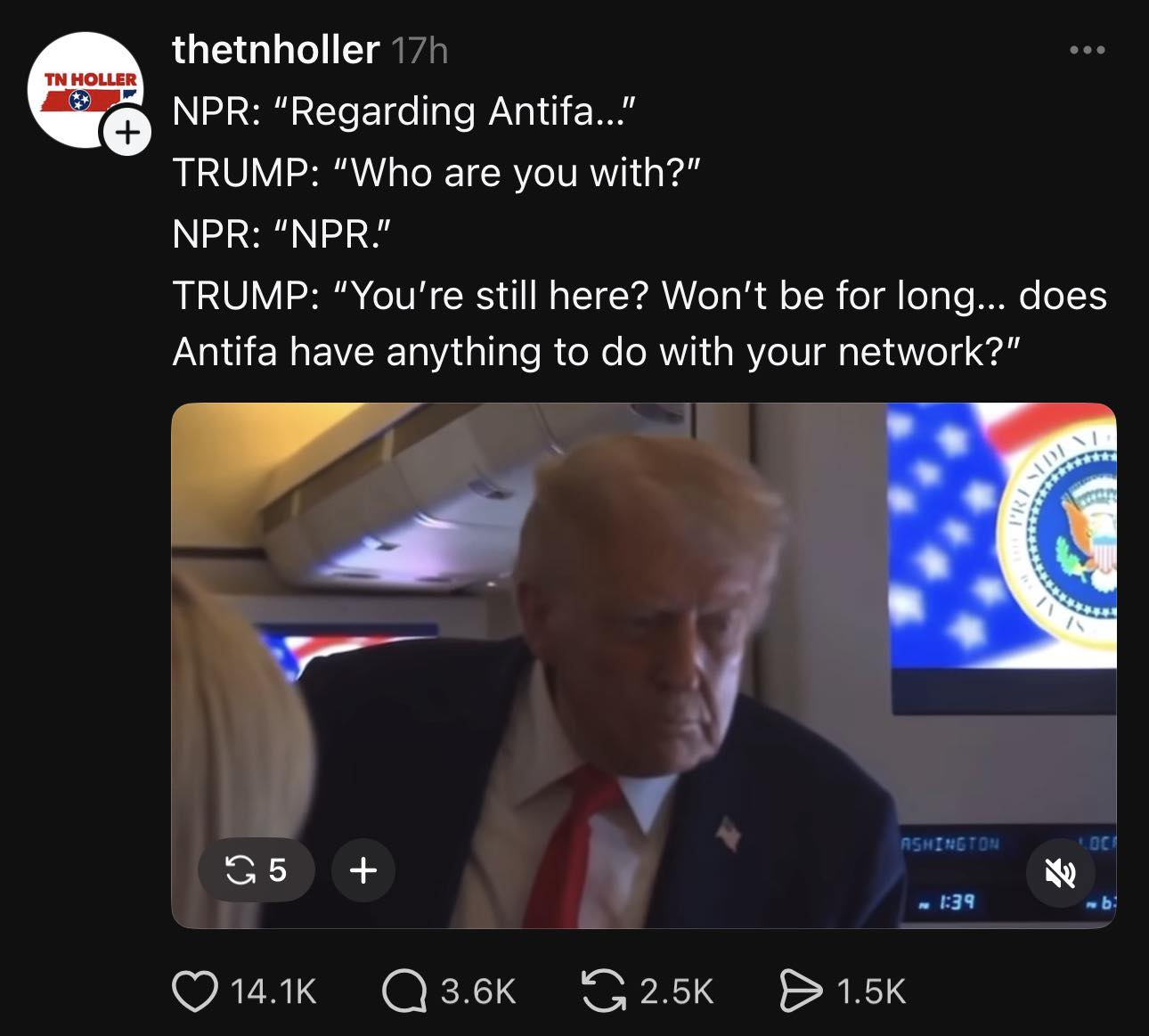This screenshot has height=1036, width=1149.
Task: Visit the thetnholler username link
Action: [x=275, y=50]
